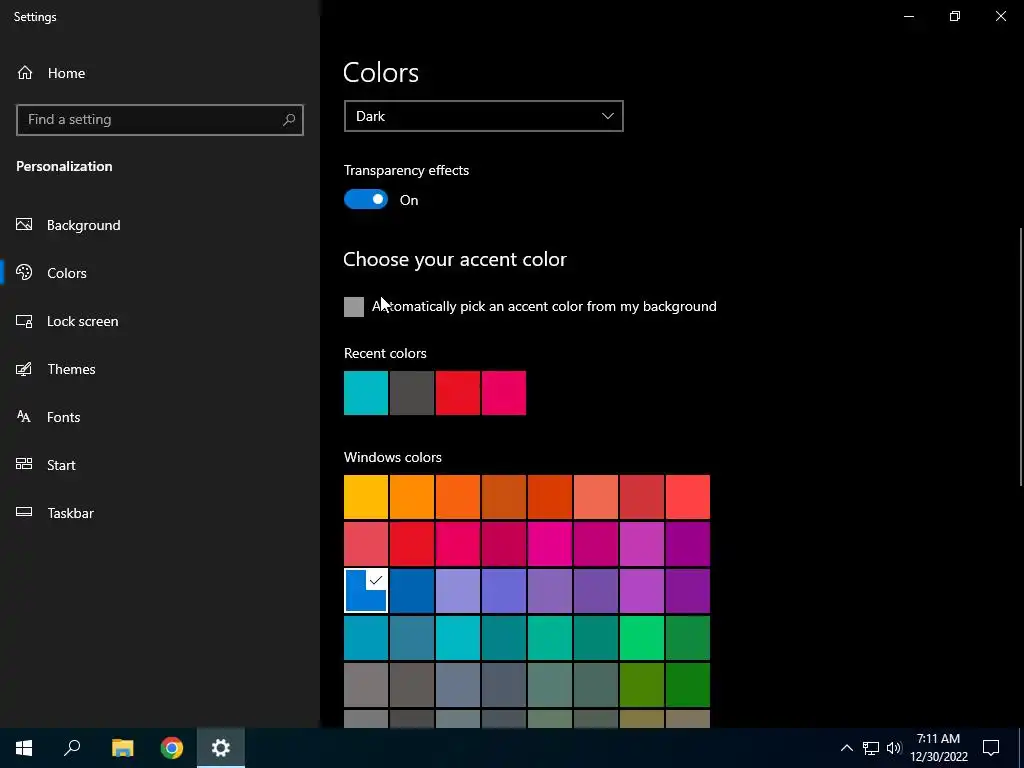Click the Home house icon
Screen dimensions: 1024x768
[x=25, y=72]
